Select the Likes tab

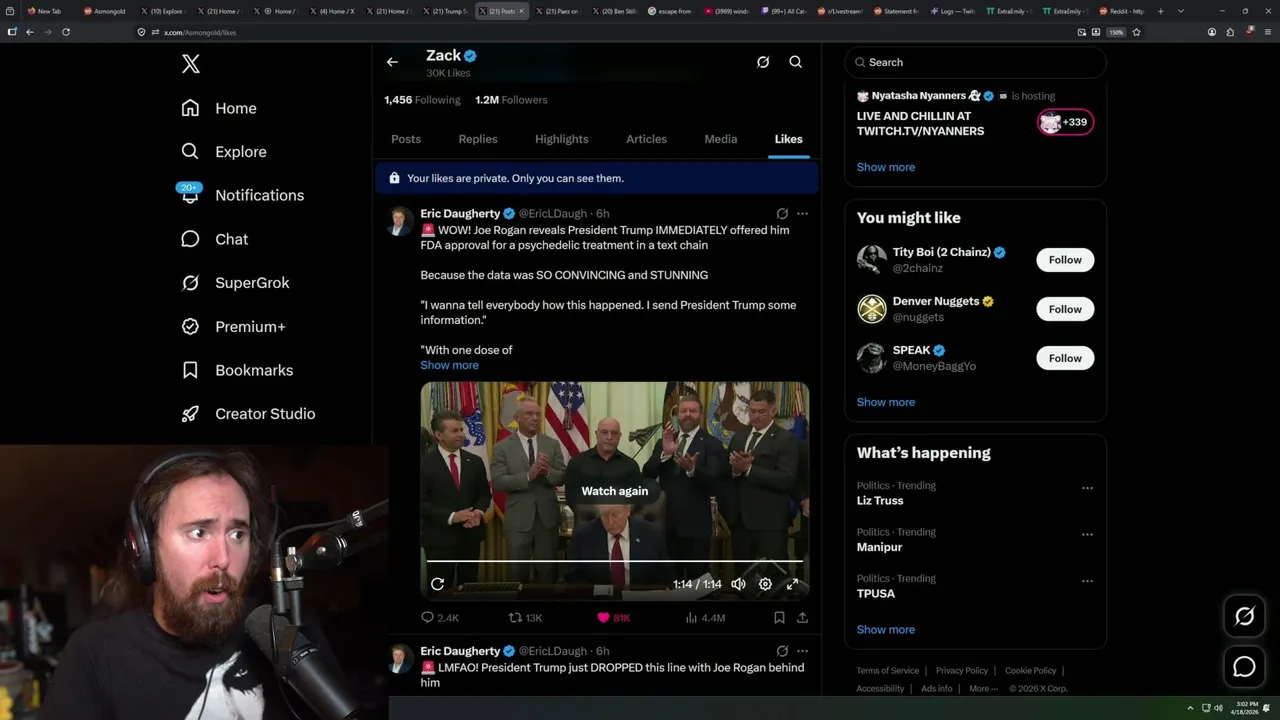(x=788, y=139)
